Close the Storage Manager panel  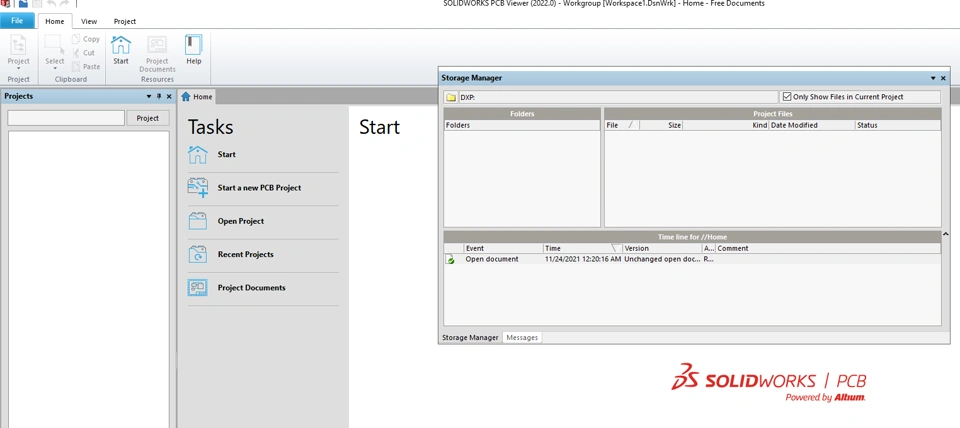(943, 78)
